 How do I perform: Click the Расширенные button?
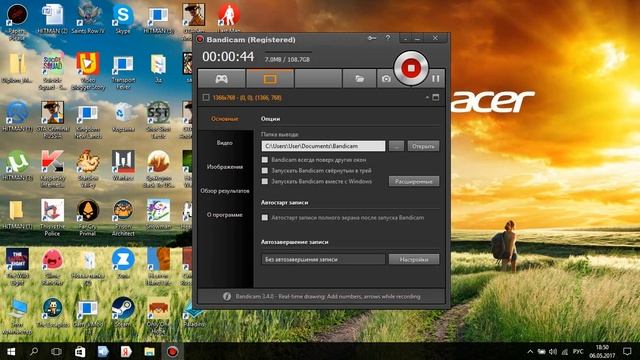pos(414,181)
